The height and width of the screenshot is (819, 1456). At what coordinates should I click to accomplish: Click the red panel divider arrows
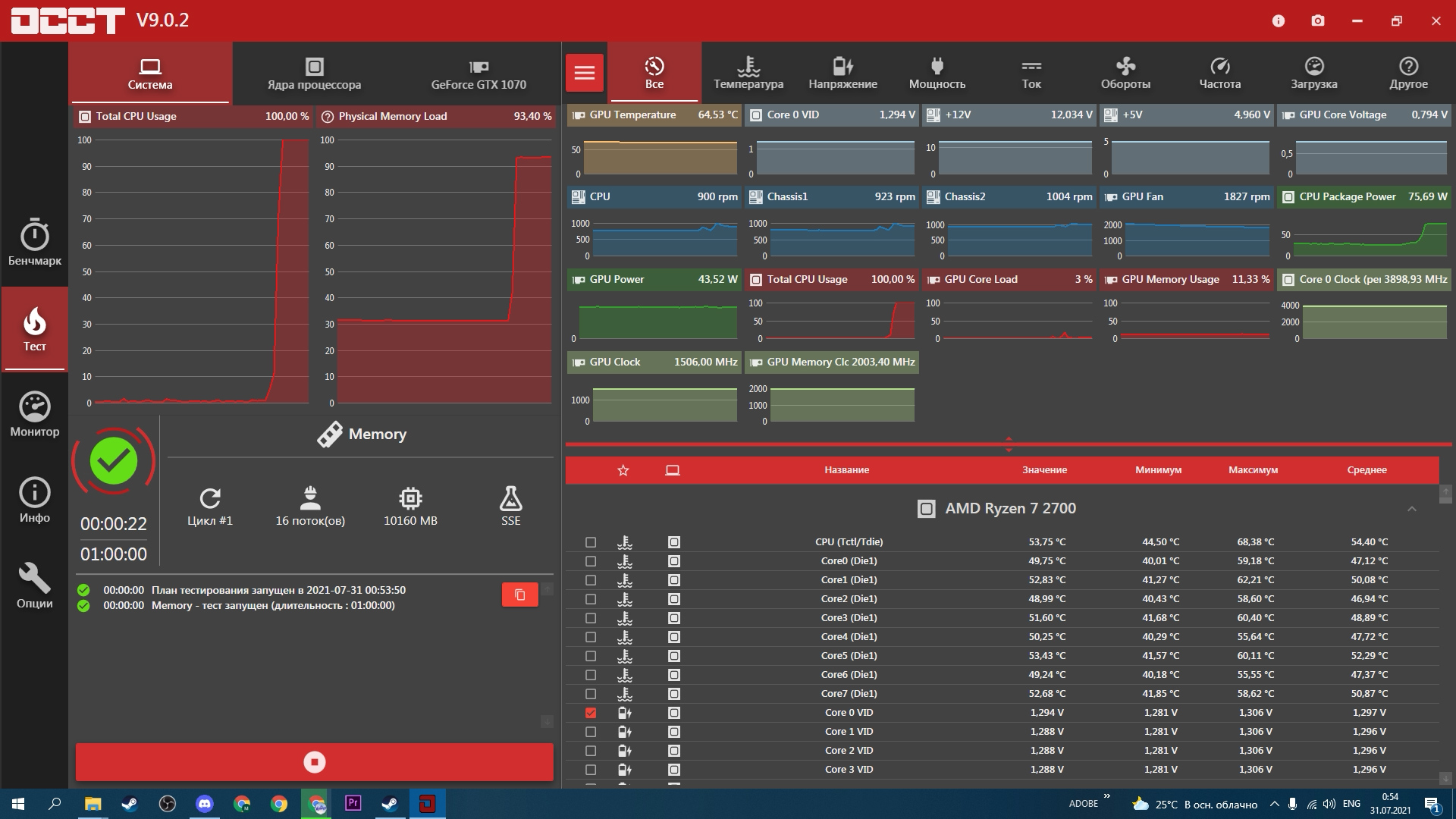tap(1009, 444)
